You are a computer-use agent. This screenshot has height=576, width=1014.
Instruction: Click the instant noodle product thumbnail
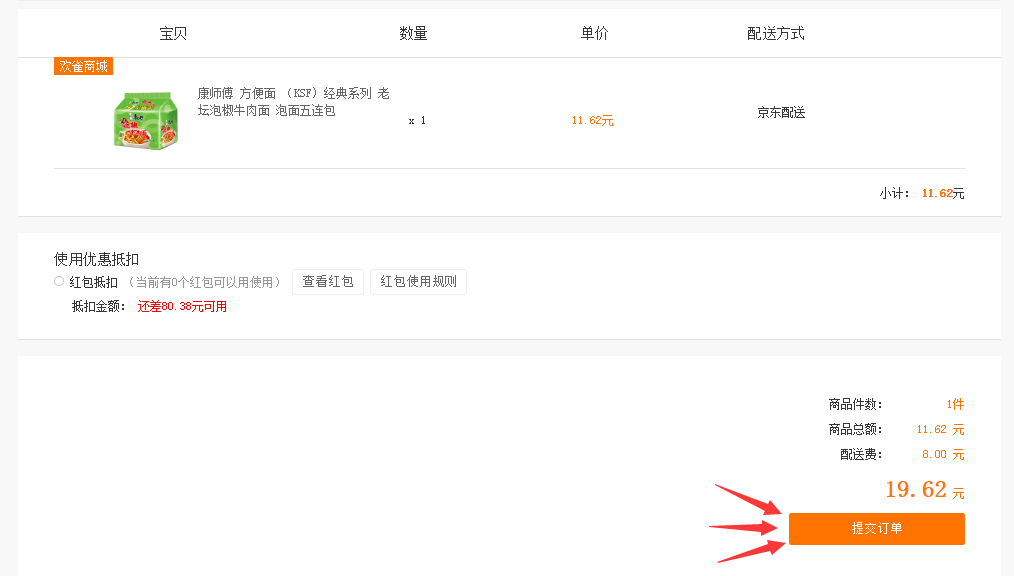tap(146, 120)
